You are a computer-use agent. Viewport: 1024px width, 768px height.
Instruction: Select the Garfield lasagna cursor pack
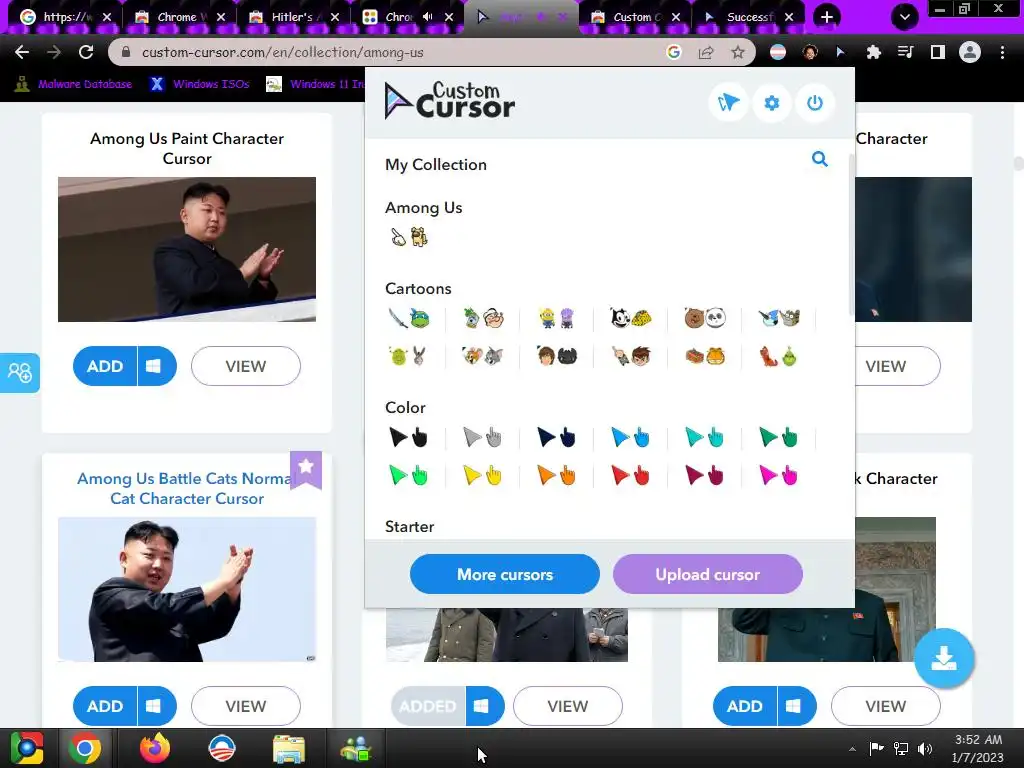(705, 357)
